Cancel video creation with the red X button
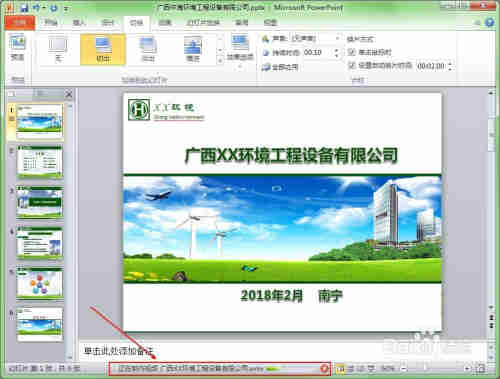 [x=324, y=369]
